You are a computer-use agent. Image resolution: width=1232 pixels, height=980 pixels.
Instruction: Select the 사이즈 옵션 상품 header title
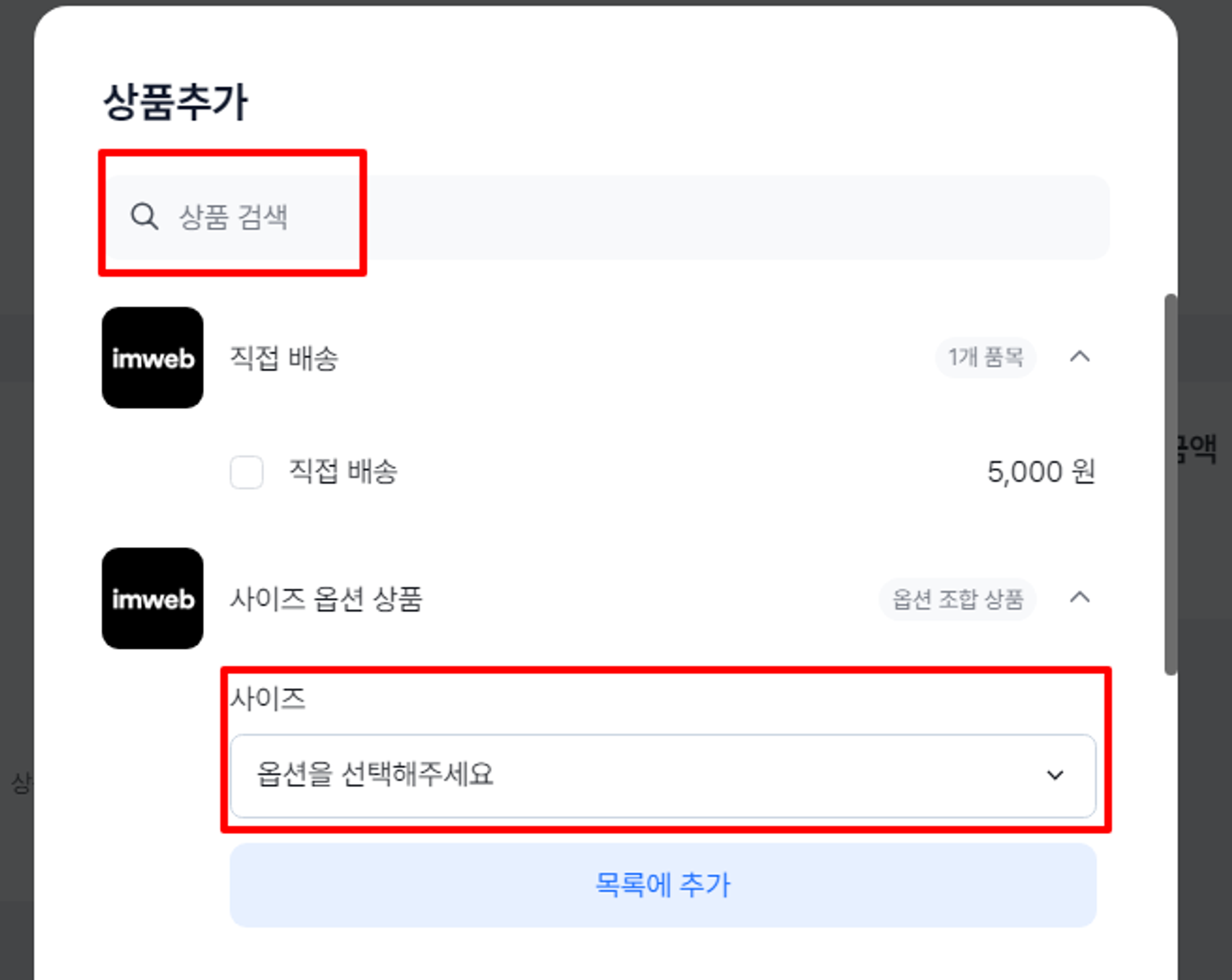coord(326,599)
